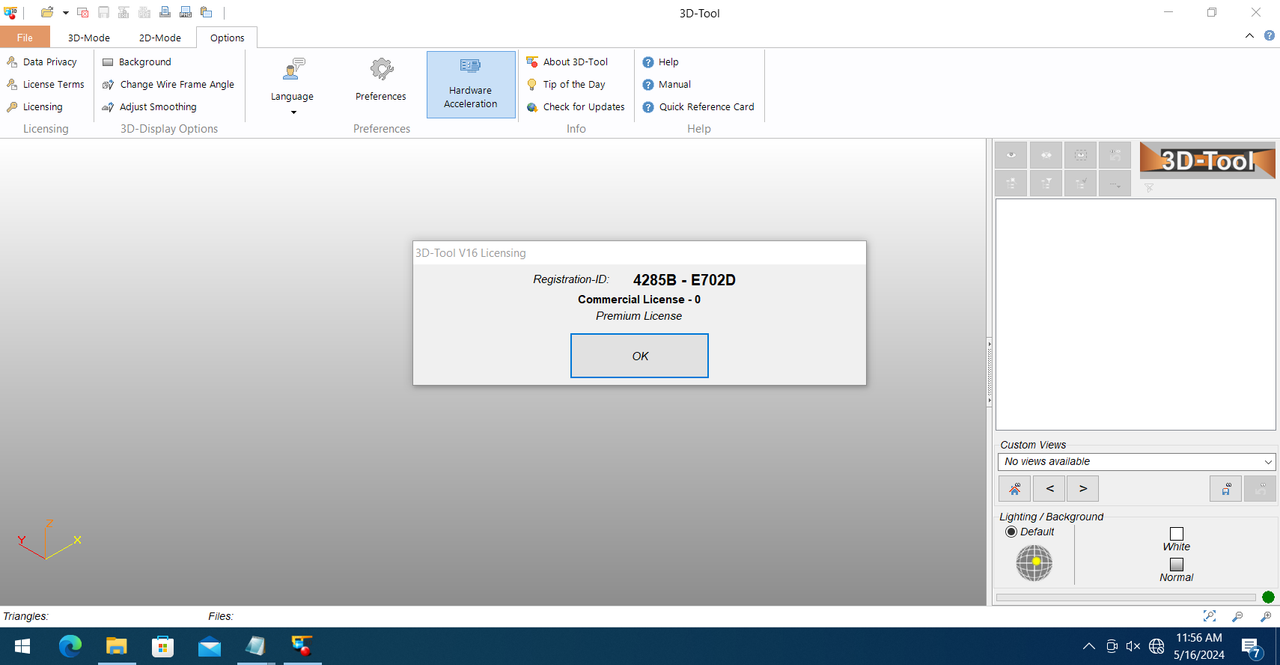Click the zoom fit icon in status bar
The width and height of the screenshot is (1280, 665).
(x=1210, y=616)
